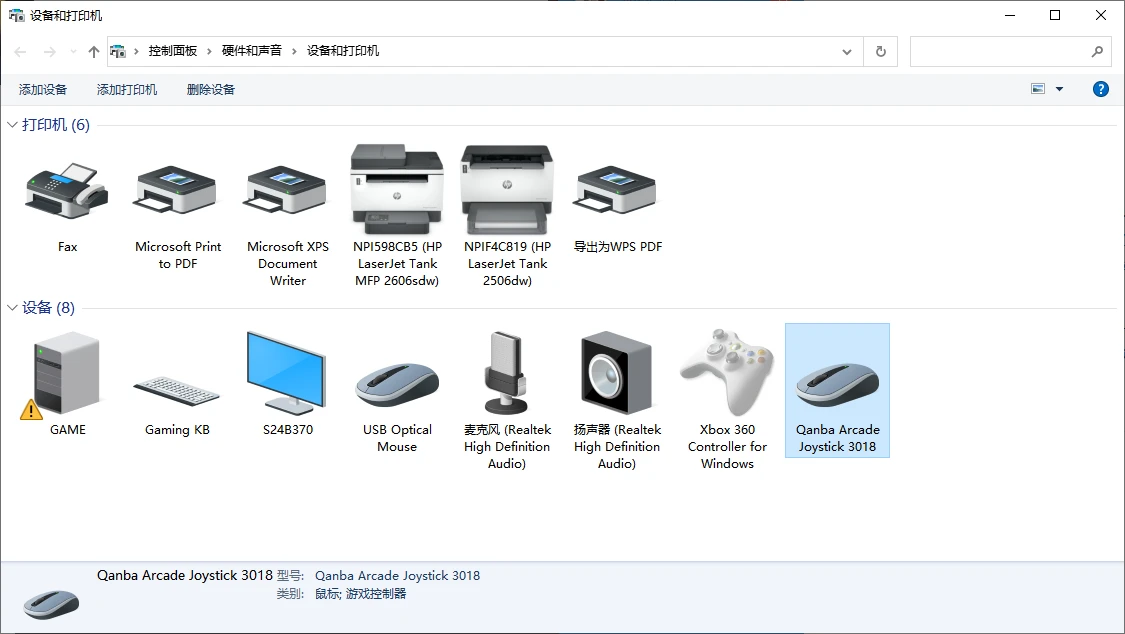Open the address bar history dropdown
This screenshot has height=634, width=1125.
pos(847,52)
